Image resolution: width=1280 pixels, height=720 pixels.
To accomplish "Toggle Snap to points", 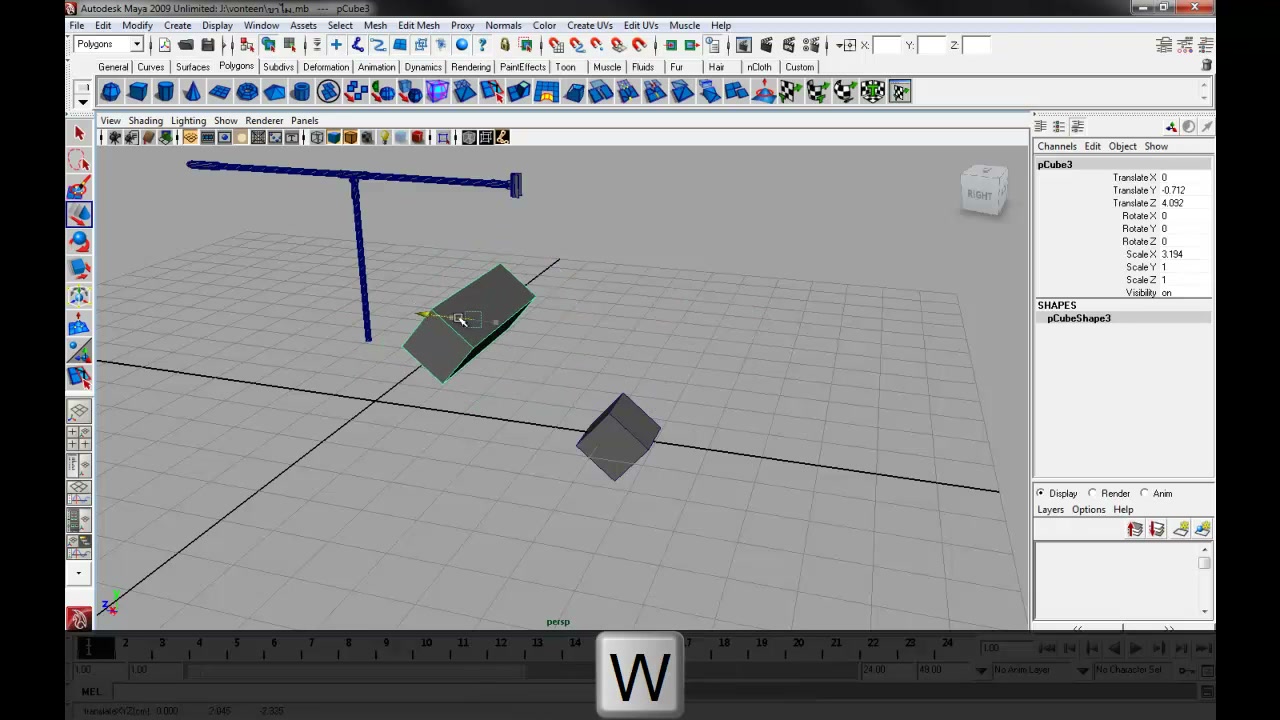I will tap(597, 45).
